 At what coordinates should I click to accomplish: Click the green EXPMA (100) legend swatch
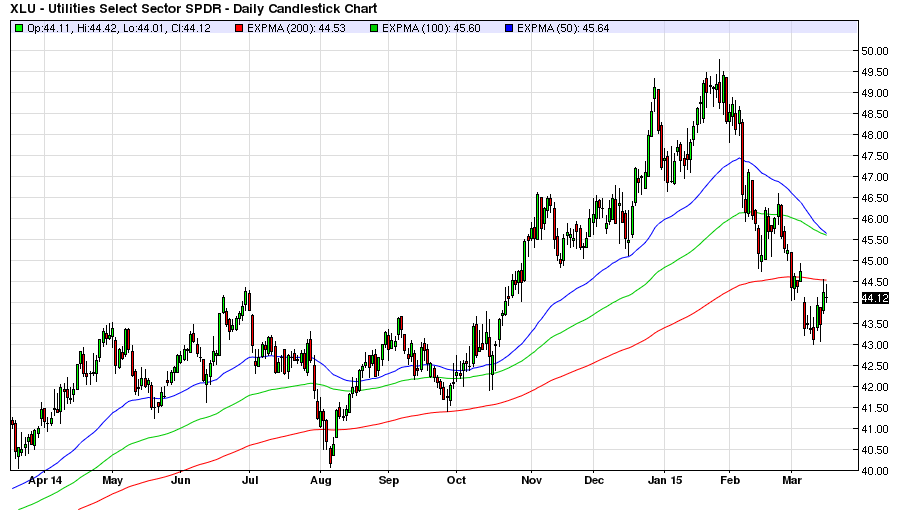pyautogui.click(x=374, y=28)
